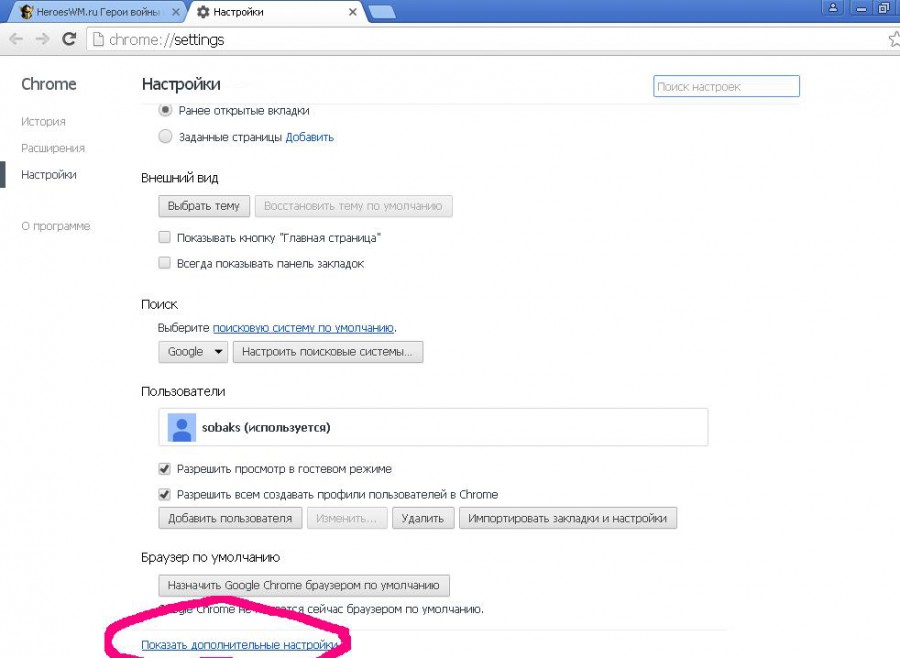Select 'Заданные страницы' radio button
This screenshot has width=900, height=658.
tap(165, 137)
